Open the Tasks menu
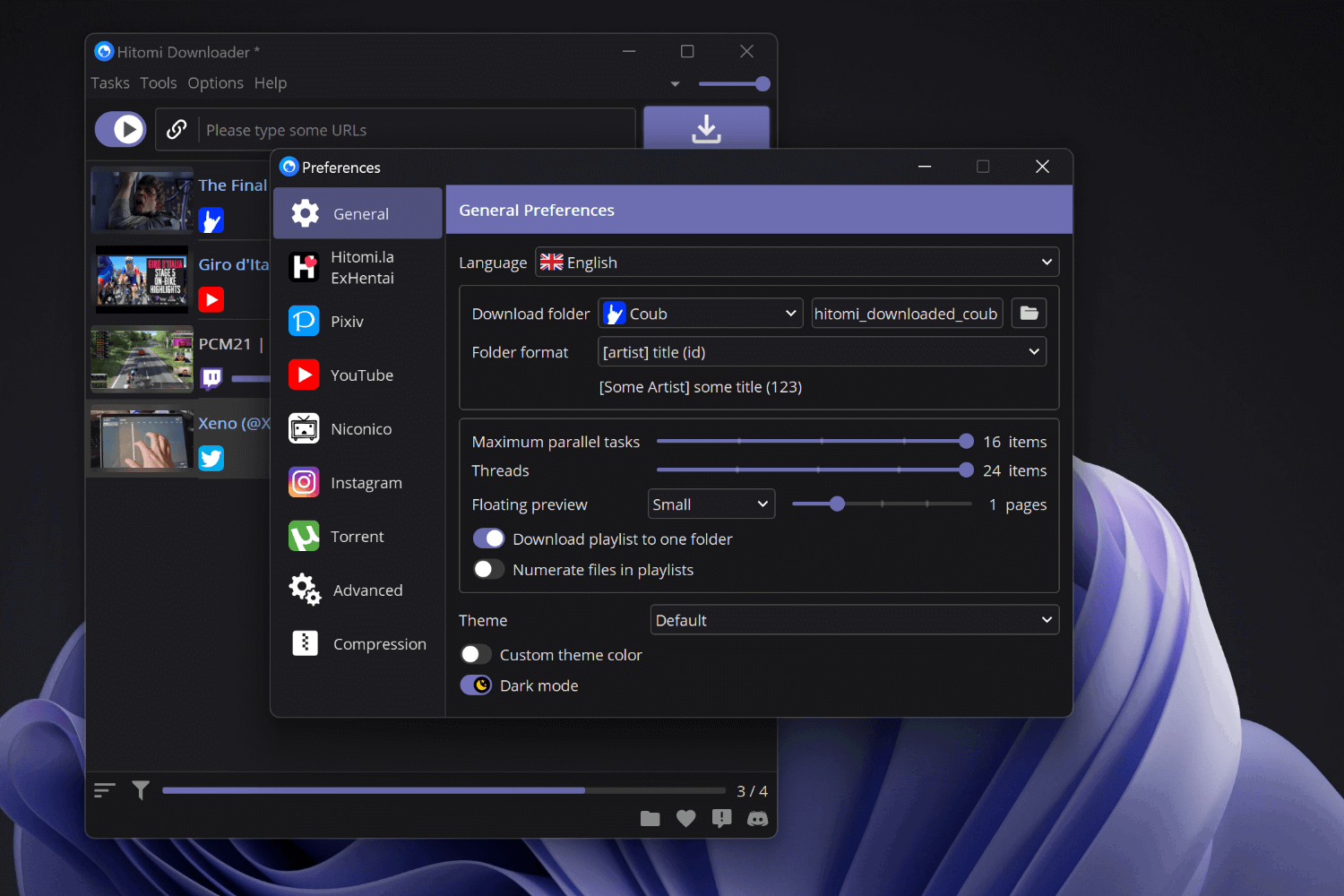1344x896 pixels. click(110, 83)
